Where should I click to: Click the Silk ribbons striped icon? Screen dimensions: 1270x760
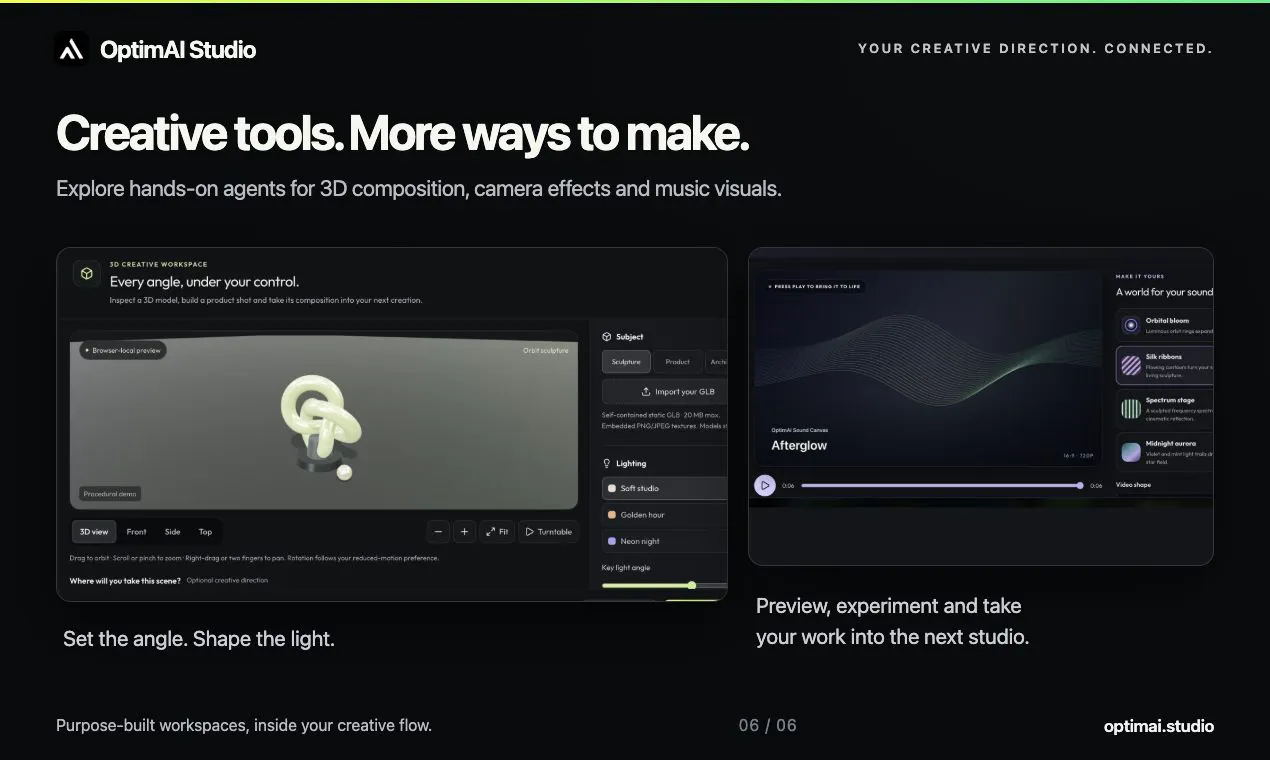pyautogui.click(x=1131, y=365)
